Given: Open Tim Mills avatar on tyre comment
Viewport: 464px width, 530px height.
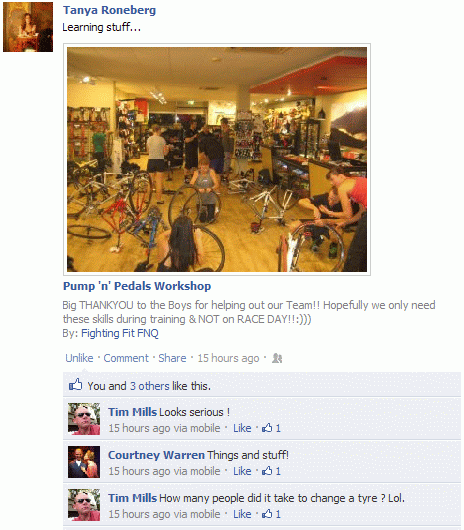Looking at the screenshot, I should coord(84,505).
